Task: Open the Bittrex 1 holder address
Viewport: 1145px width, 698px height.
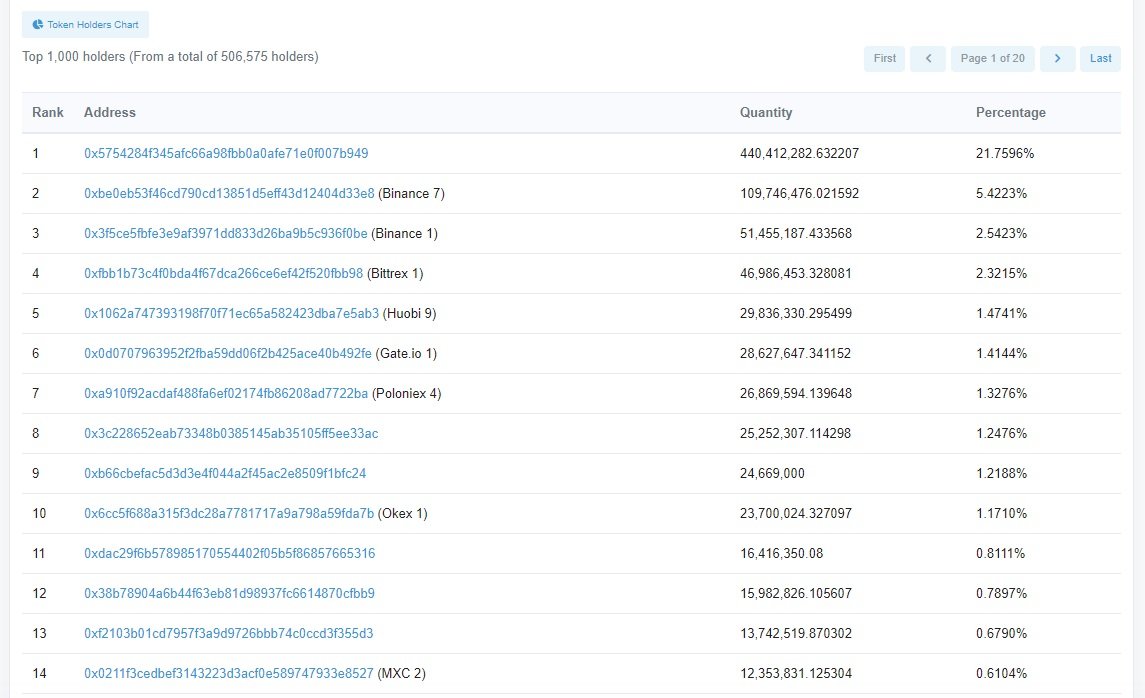Action: (x=223, y=273)
